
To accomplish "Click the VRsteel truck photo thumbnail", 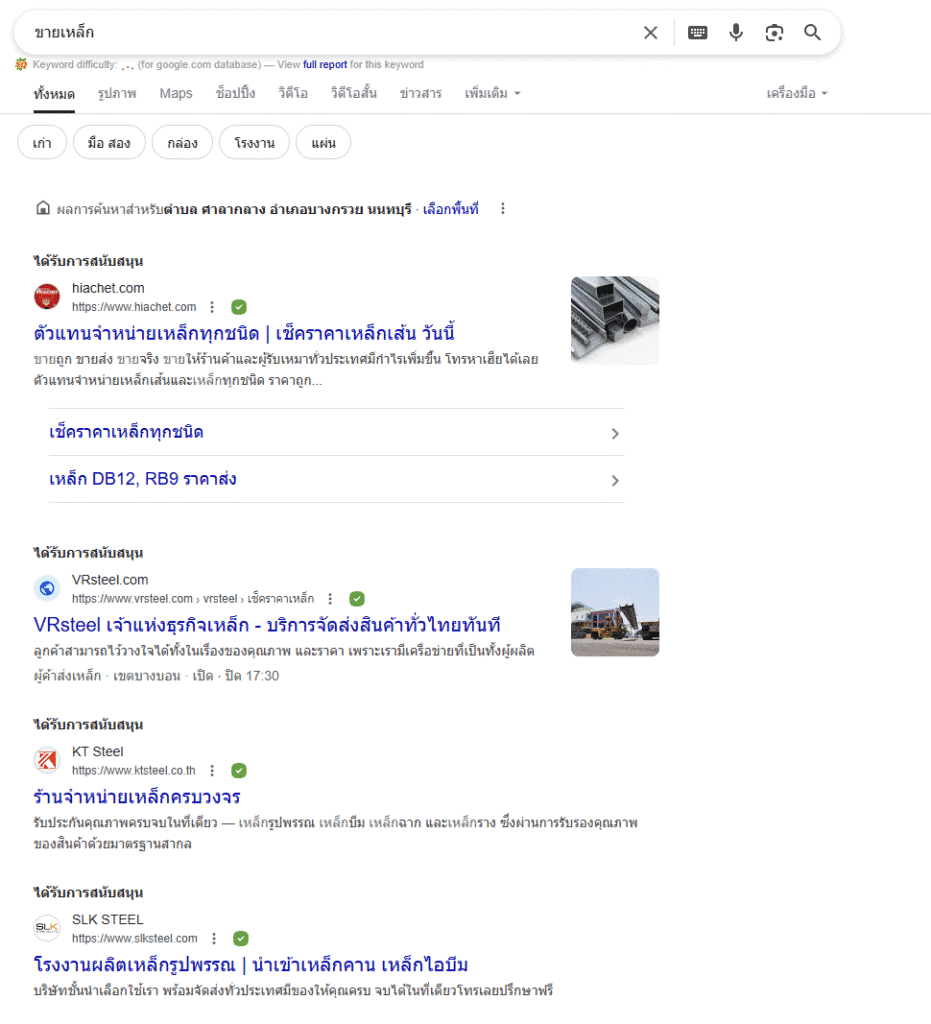I will pos(615,612).
